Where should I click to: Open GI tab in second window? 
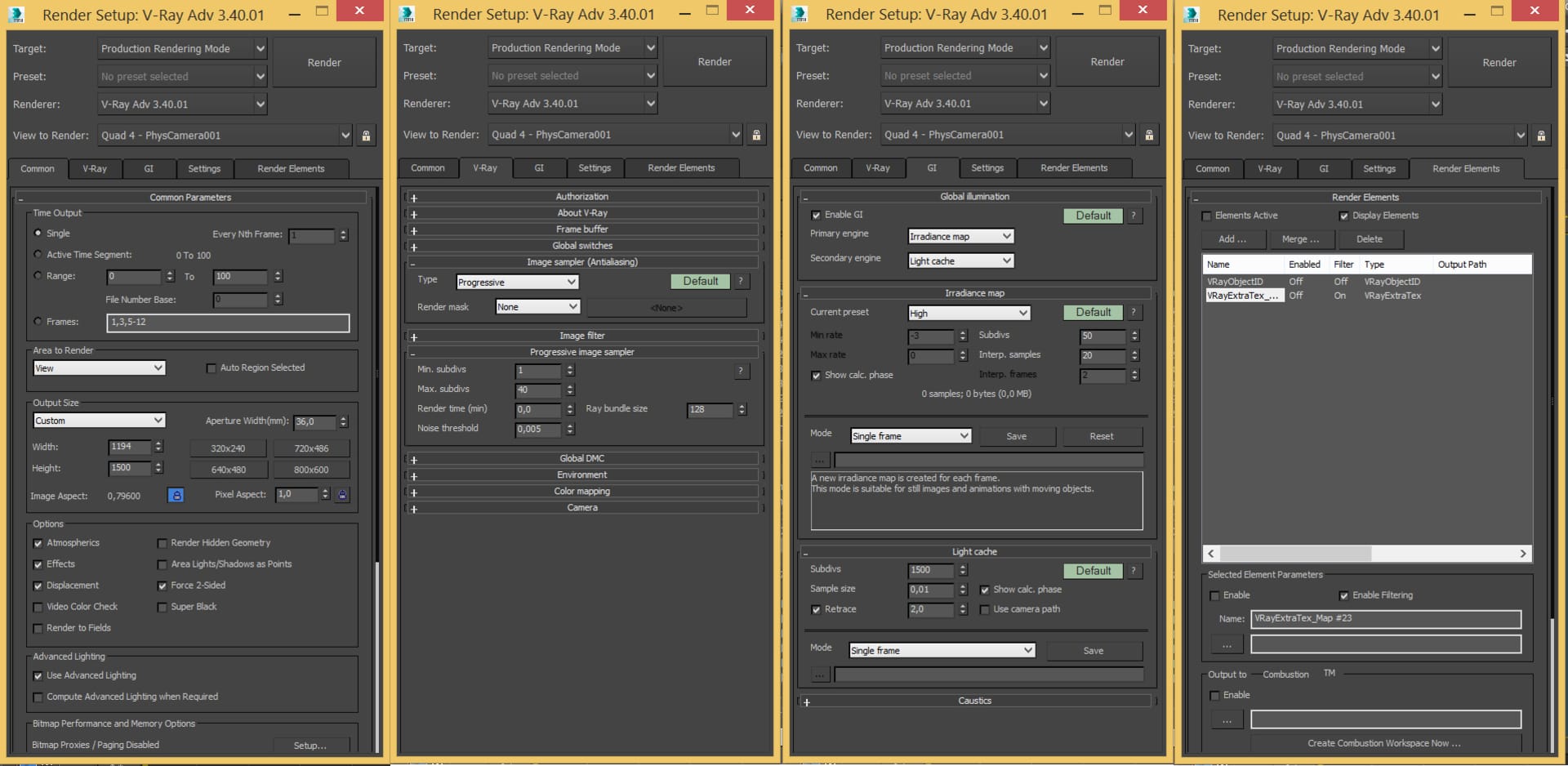pyautogui.click(x=539, y=168)
